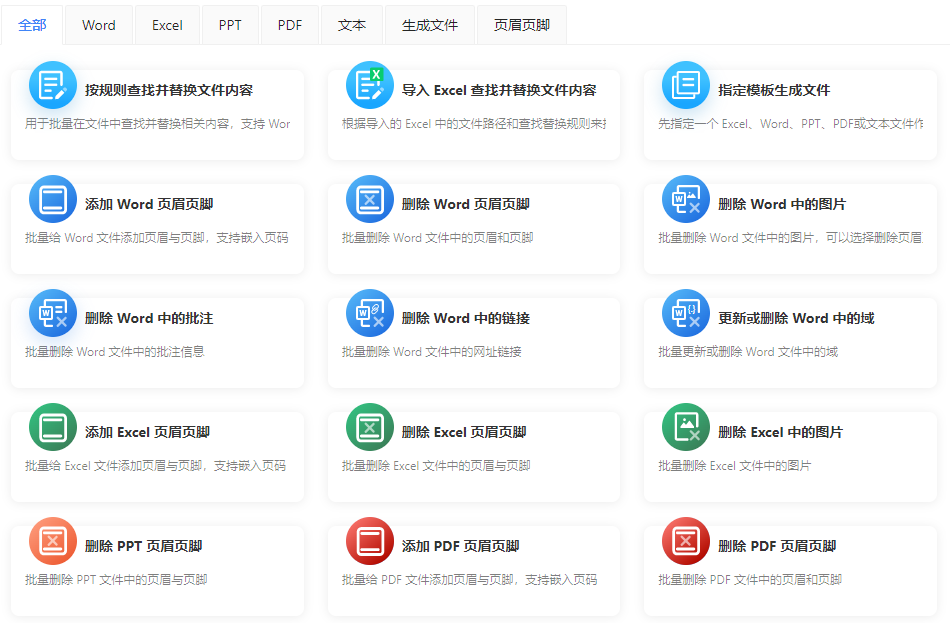The image size is (950, 623).
Task: Switch to the 文本 tab
Action: [352, 25]
